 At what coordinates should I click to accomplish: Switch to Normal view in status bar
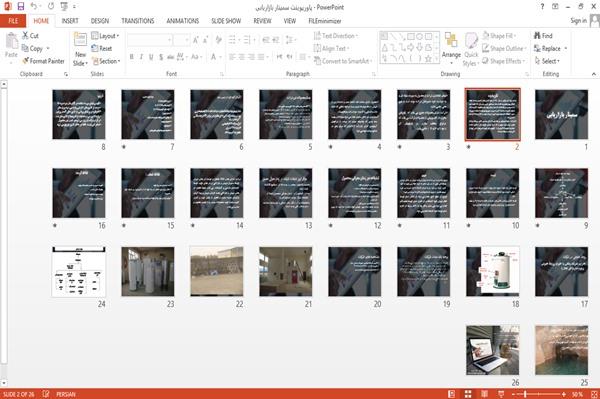coord(452,394)
